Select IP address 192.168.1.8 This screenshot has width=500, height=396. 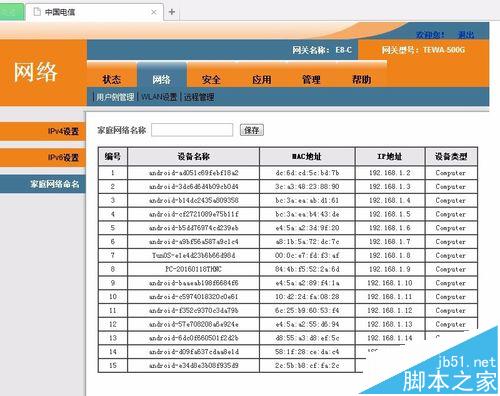click(x=390, y=255)
